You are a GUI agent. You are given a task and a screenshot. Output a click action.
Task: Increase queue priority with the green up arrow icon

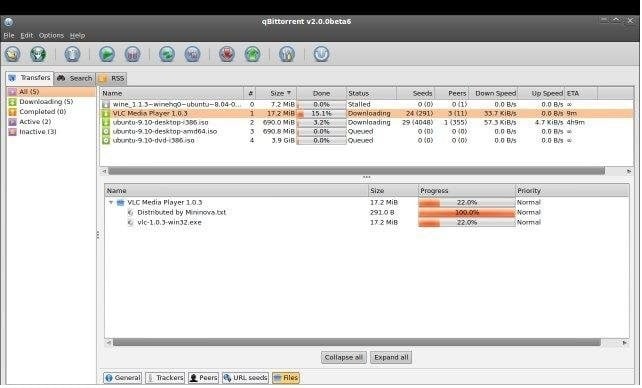coord(253,54)
